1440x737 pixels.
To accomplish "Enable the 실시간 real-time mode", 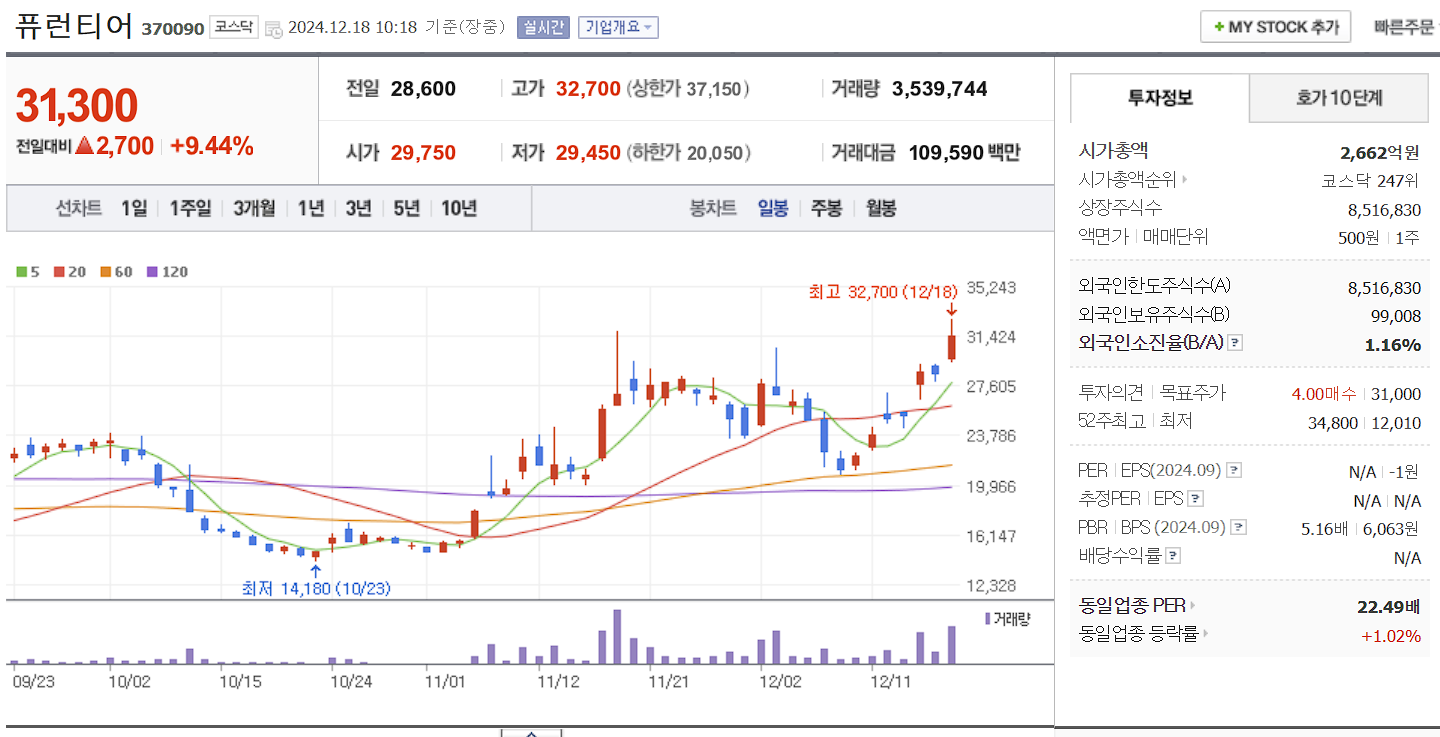I will click(546, 28).
